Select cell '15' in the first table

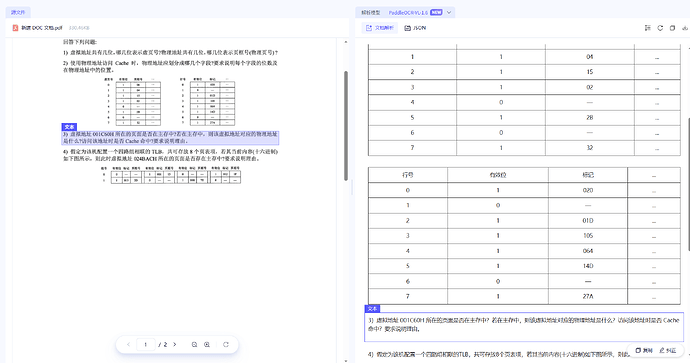590,72
